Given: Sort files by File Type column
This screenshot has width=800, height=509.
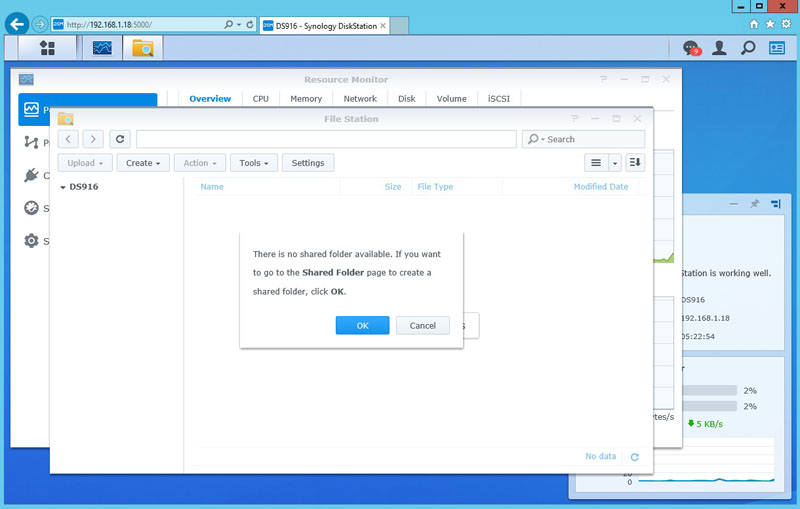Looking at the screenshot, I should coord(435,187).
